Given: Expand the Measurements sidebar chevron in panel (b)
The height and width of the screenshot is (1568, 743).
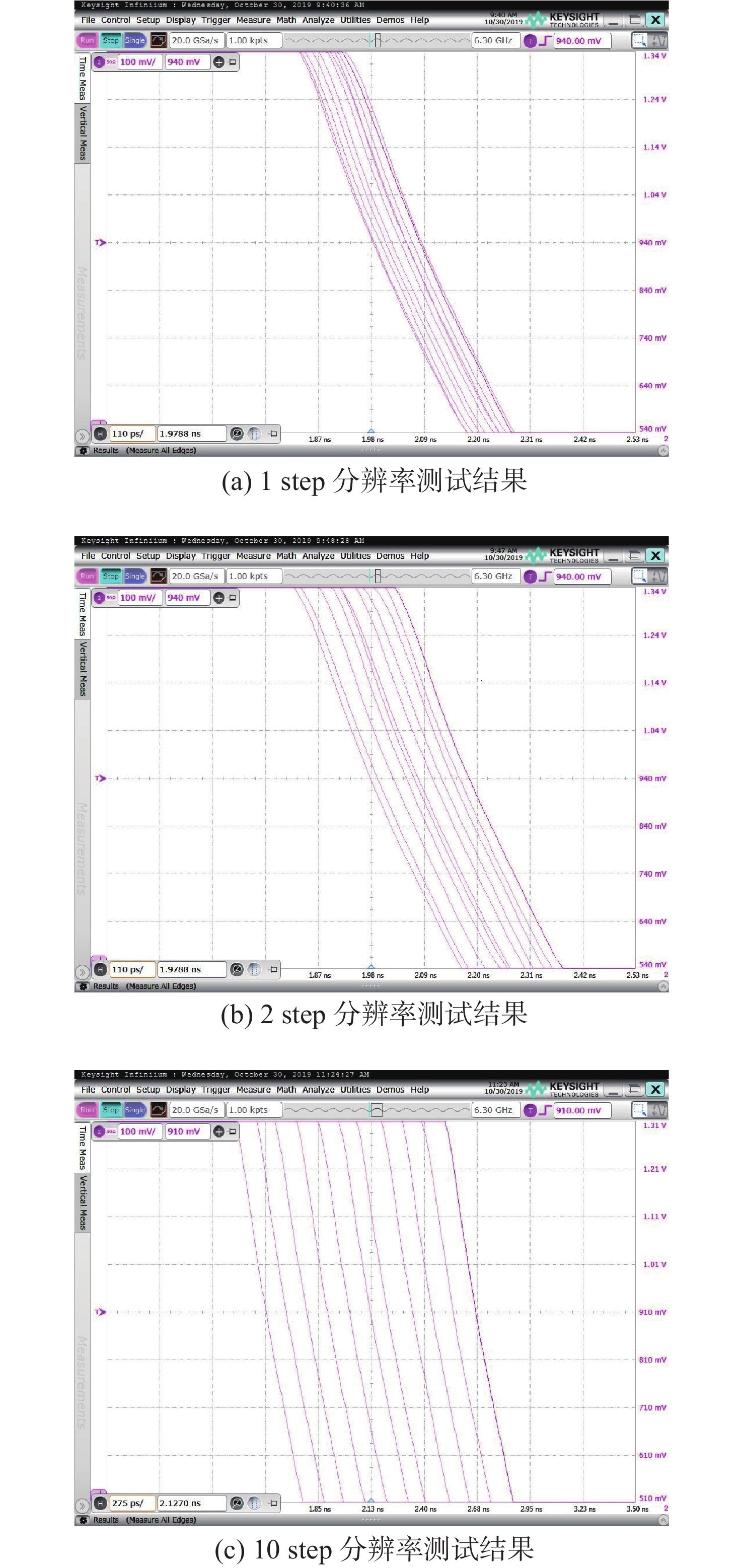Looking at the screenshot, I should (x=82, y=972).
